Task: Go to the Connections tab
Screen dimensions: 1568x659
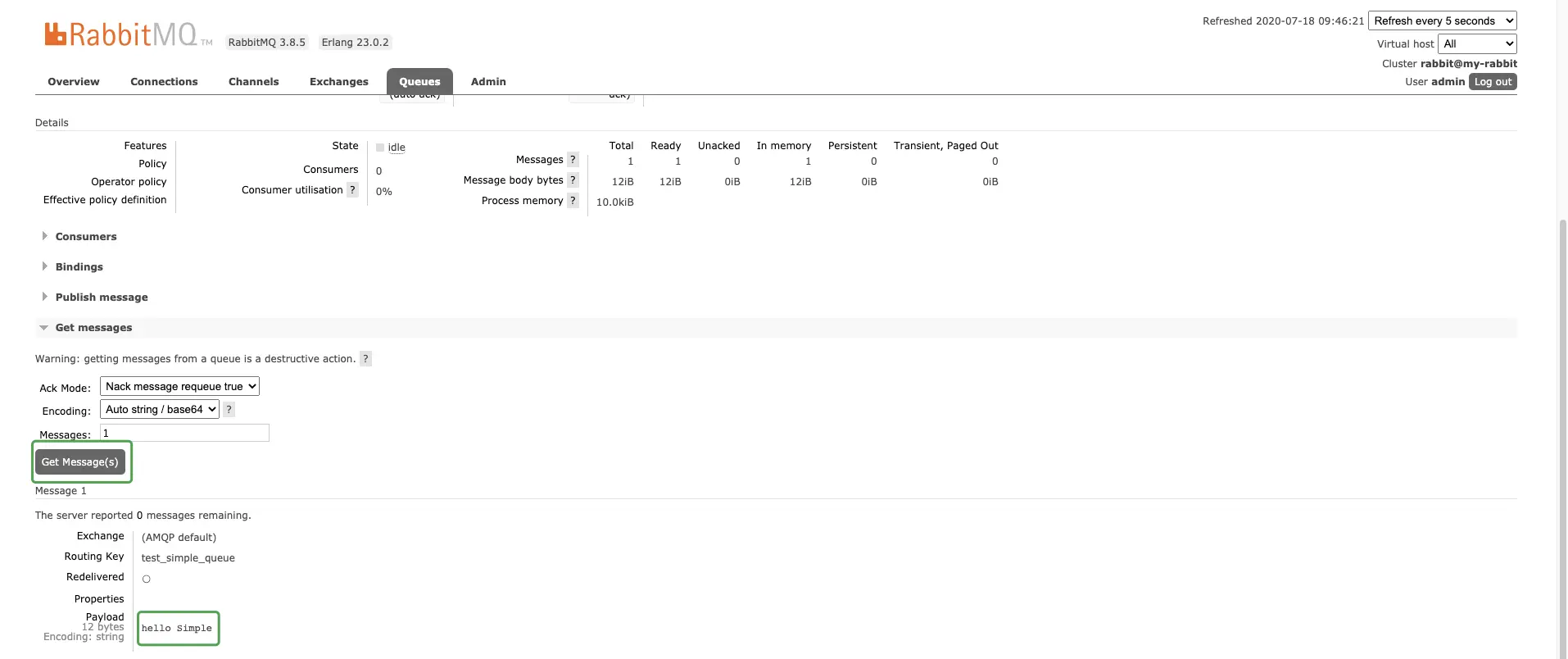Action: coord(164,82)
